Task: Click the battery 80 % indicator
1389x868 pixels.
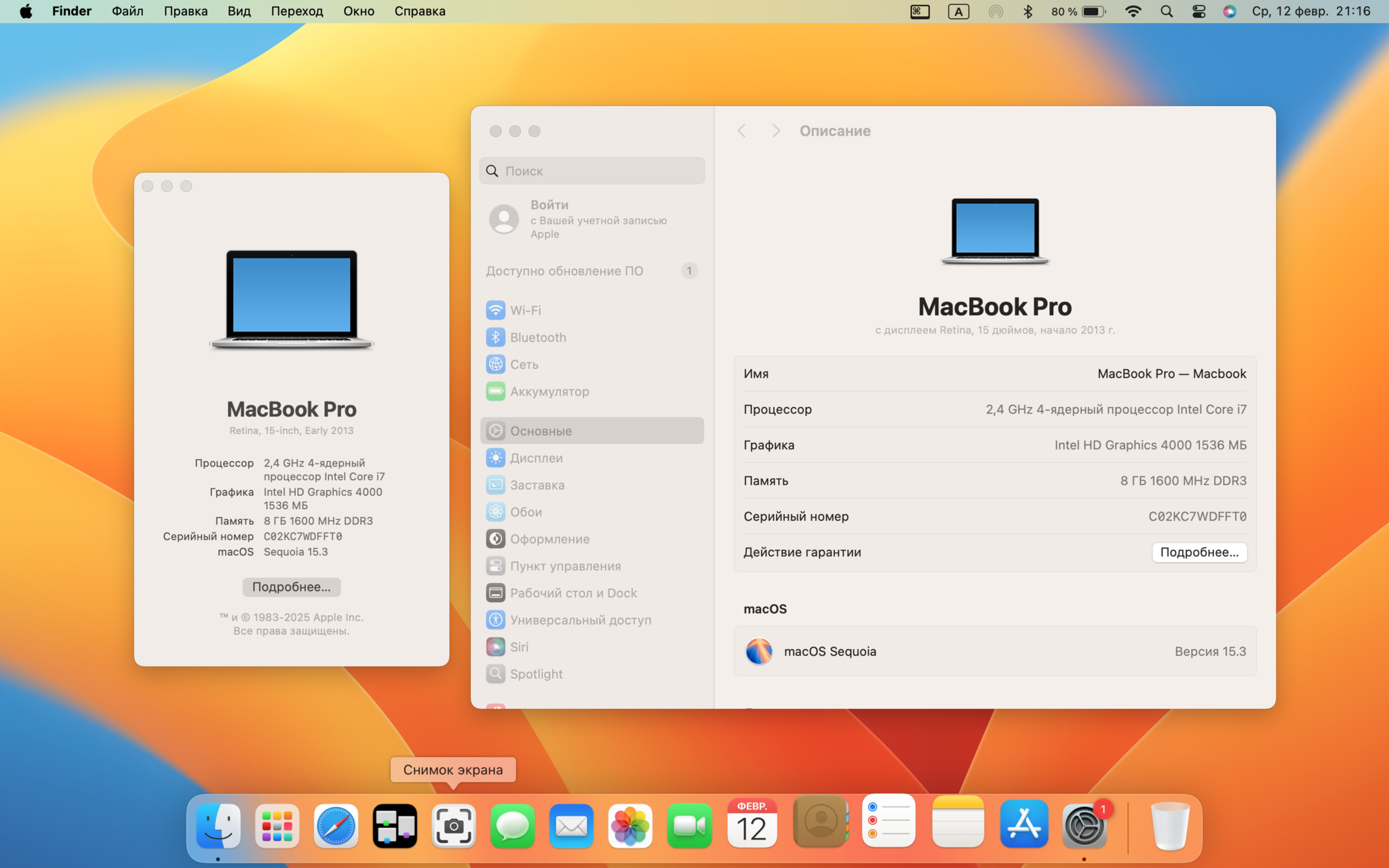Action: tap(1078, 12)
